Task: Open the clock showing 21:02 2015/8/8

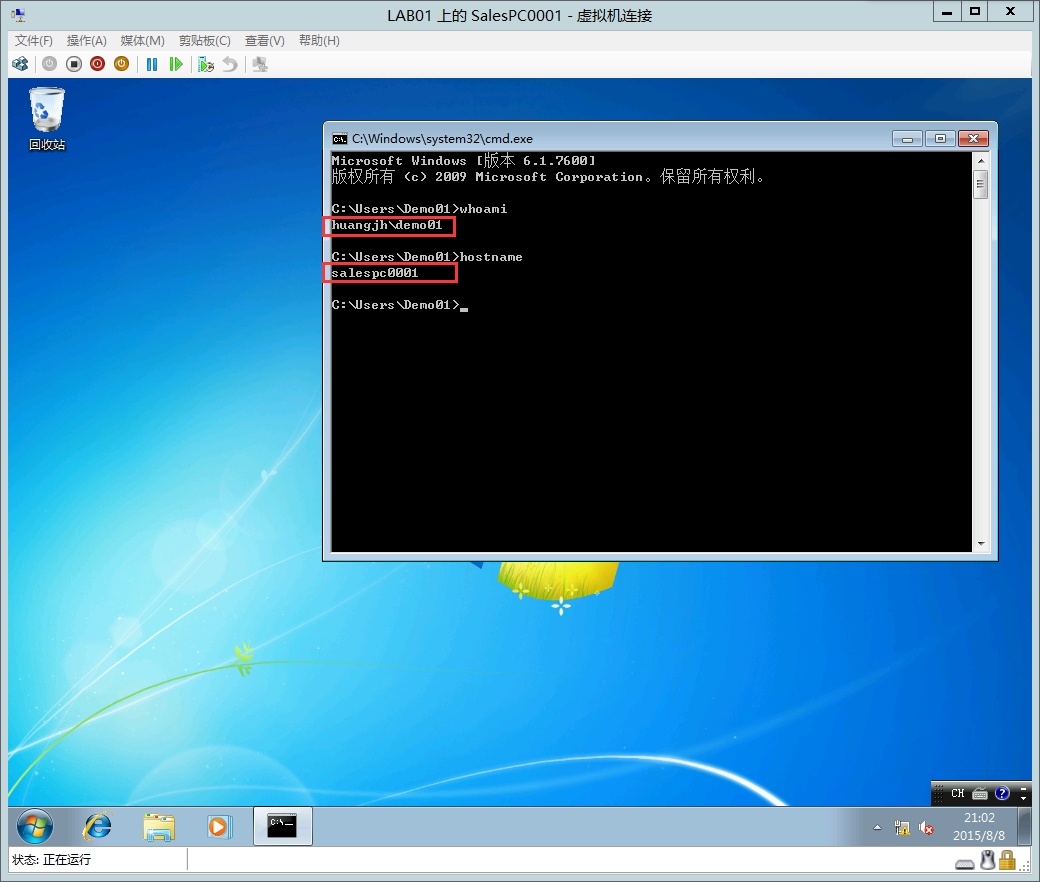Action: point(979,826)
